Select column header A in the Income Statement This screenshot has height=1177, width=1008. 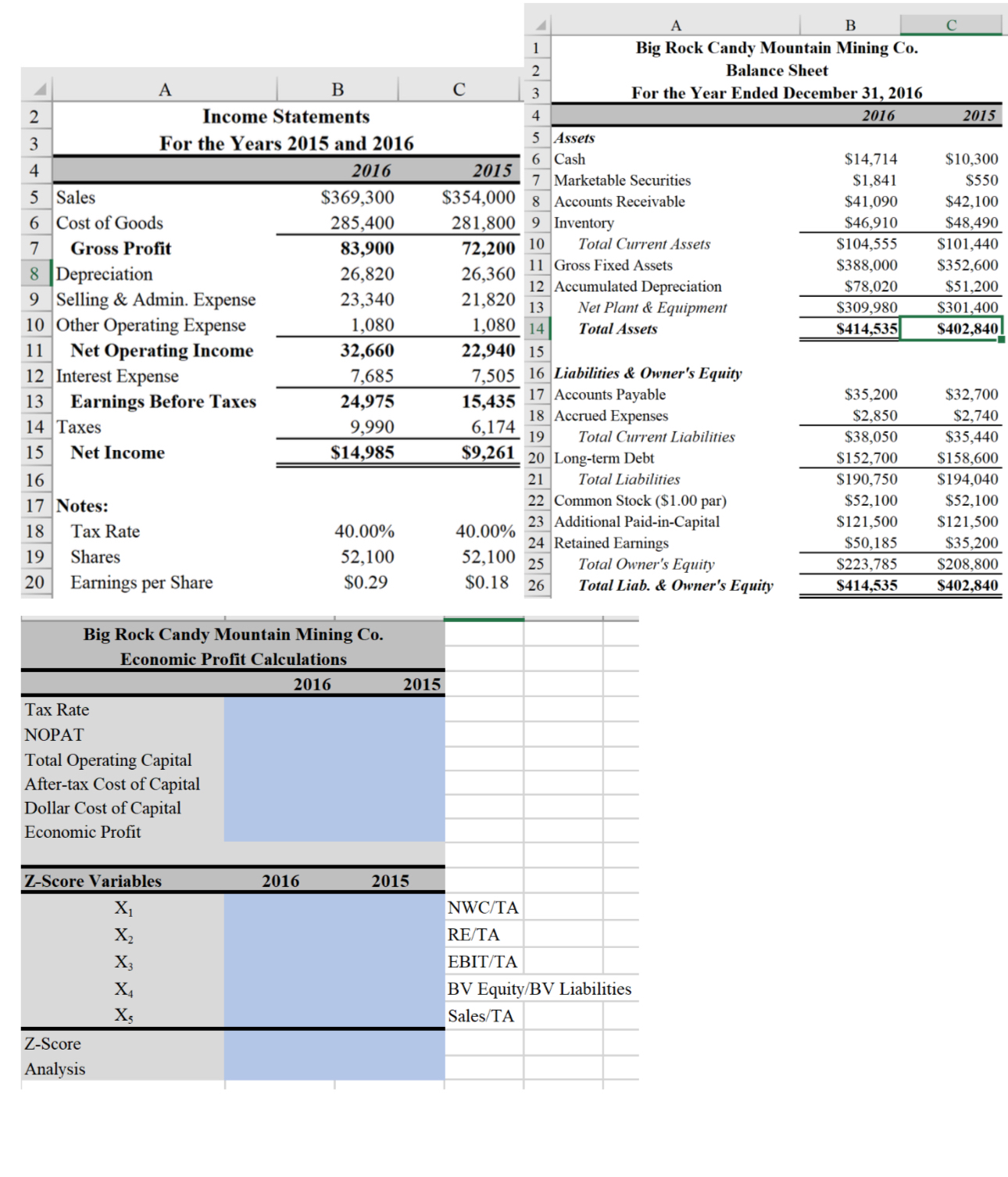(164, 90)
